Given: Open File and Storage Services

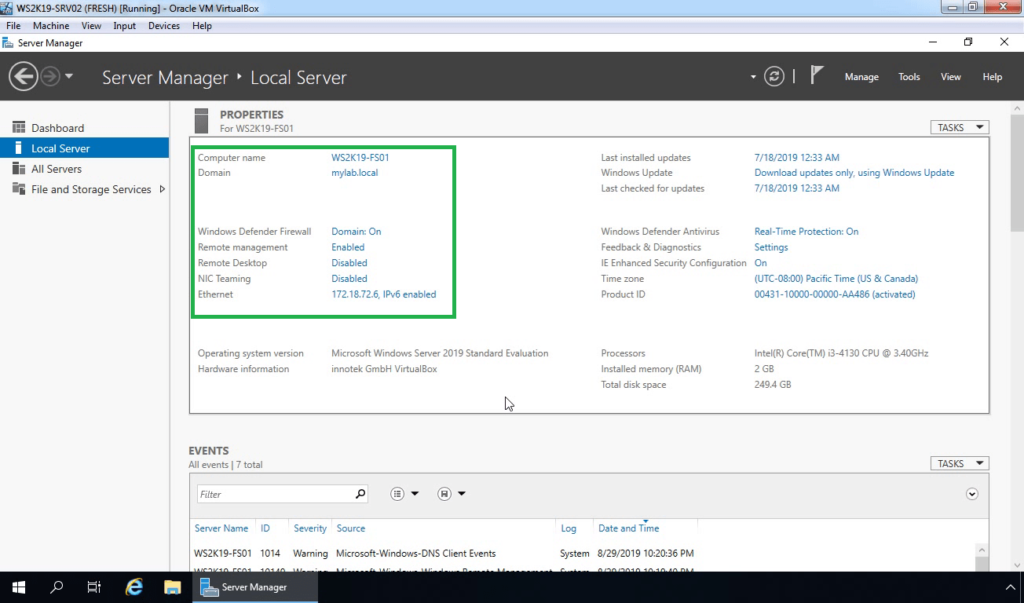Looking at the screenshot, I should (91, 189).
